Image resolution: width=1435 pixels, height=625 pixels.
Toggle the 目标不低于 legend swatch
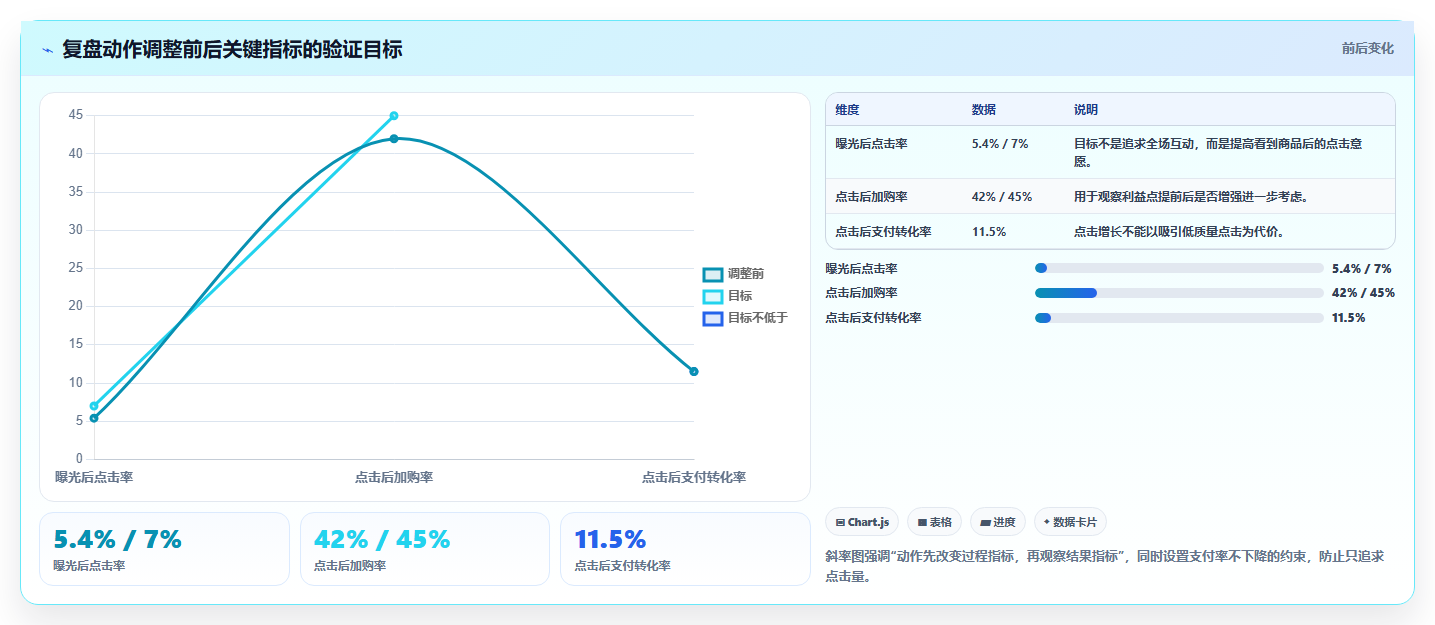tap(712, 318)
